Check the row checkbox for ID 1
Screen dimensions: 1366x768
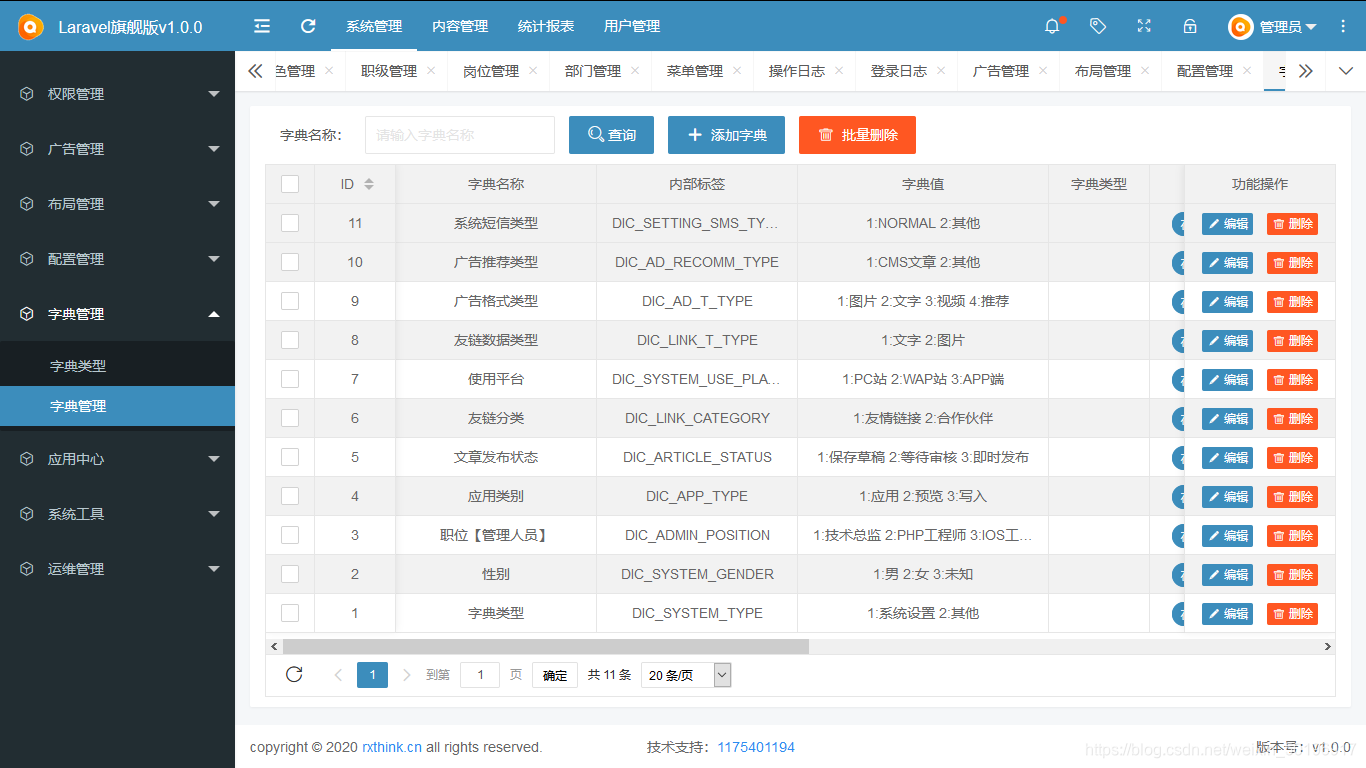290,613
